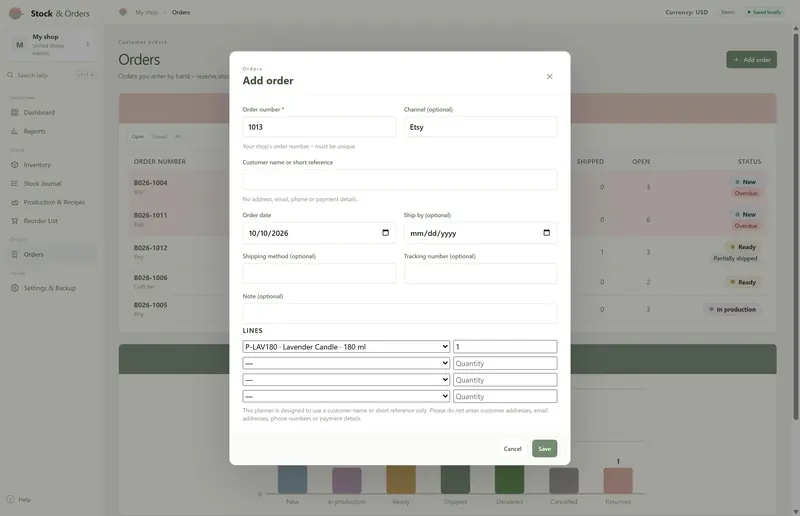Image resolution: width=800 pixels, height=516 pixels.
Task: Click the Reports sidebar icon
Action: pos(14,131)
